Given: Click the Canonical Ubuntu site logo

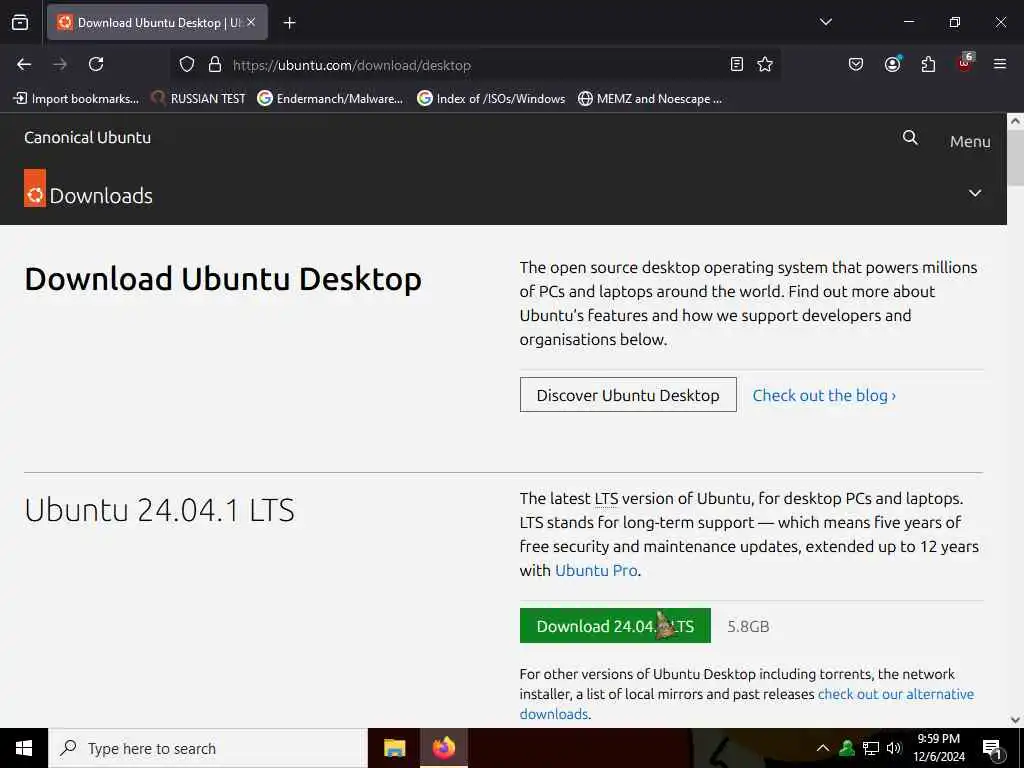Looking at the screenshot, I should 88,137.
